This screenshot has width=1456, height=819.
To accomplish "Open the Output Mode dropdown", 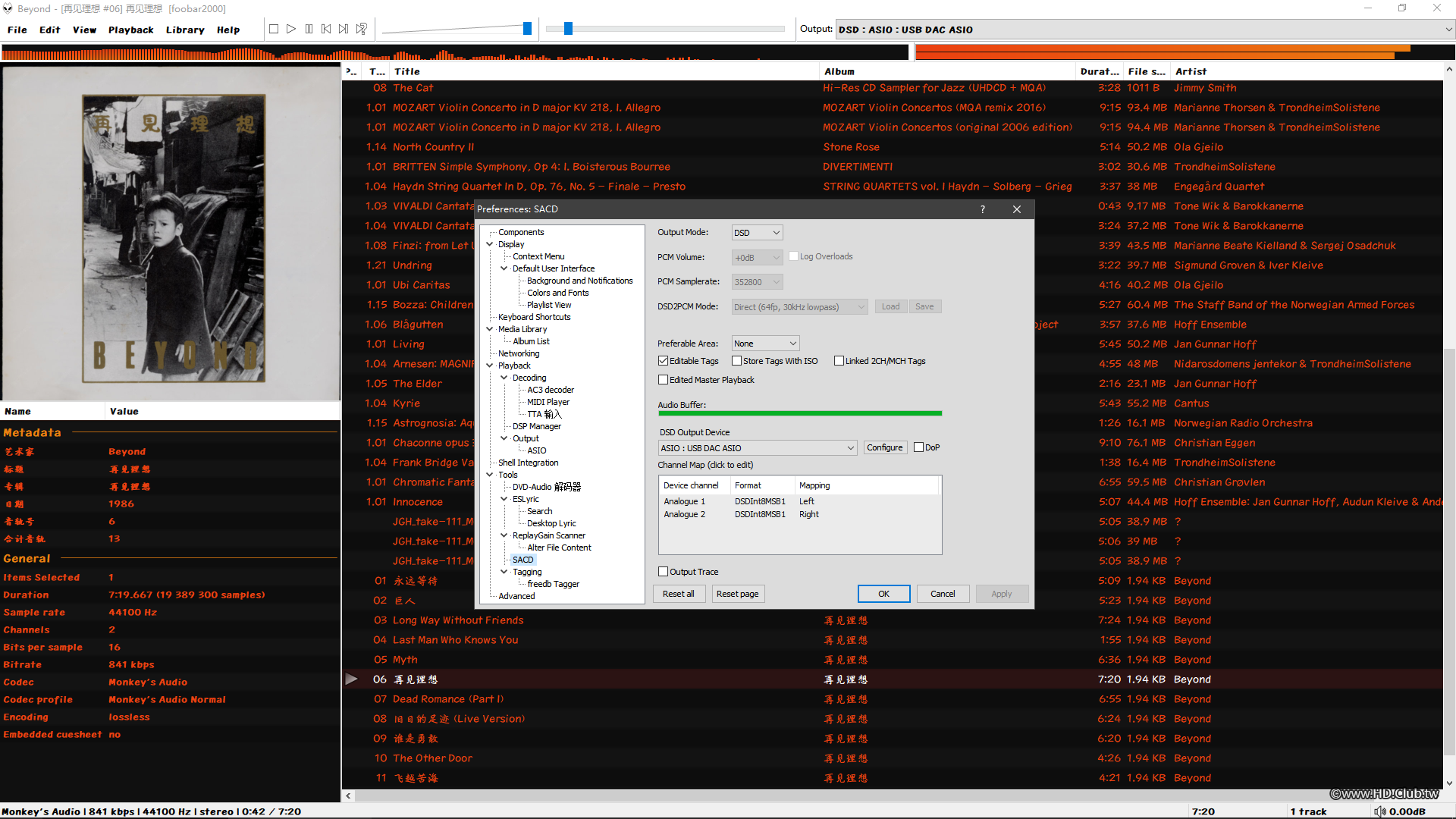I will click(x=757, y=233).
